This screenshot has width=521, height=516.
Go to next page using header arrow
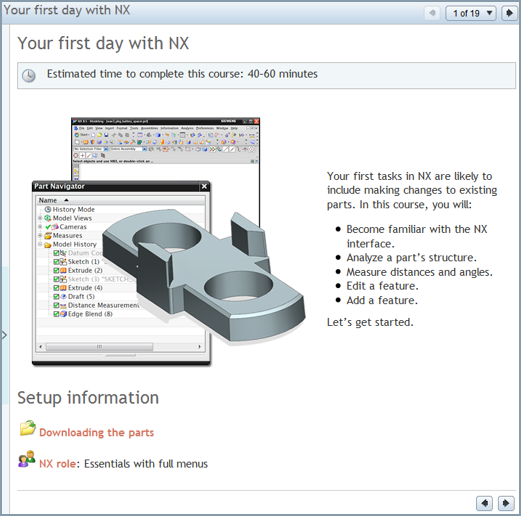pyautogui.click(x=509, y=13)
